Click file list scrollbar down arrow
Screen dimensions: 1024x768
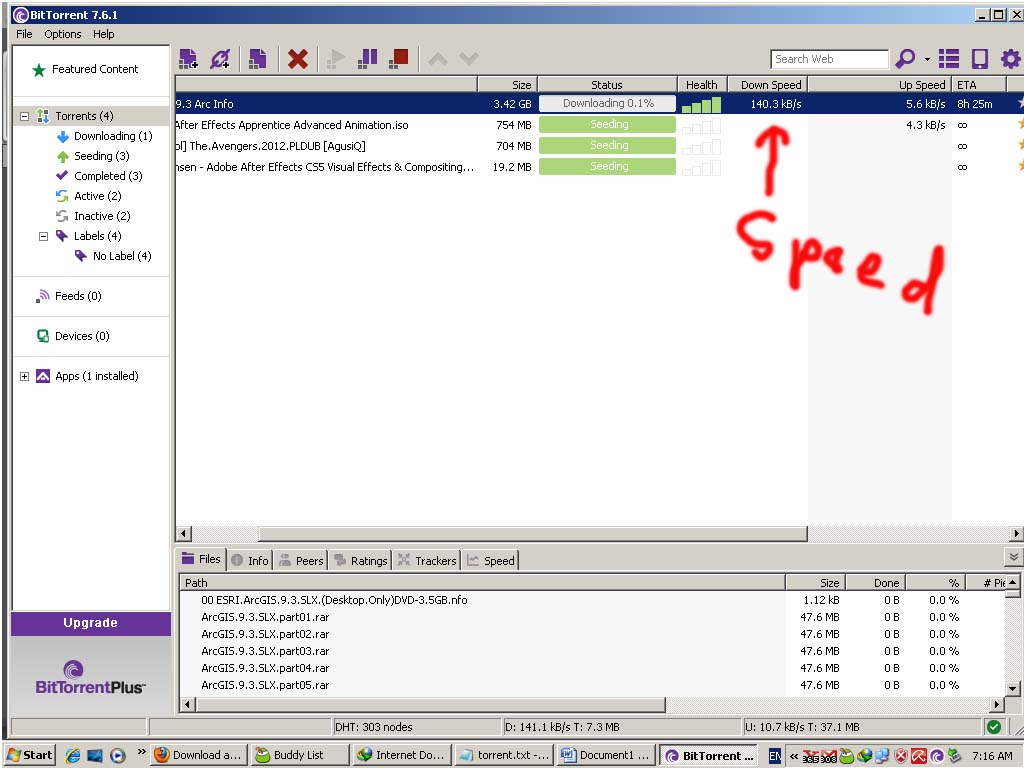[x=1012, y=688]
